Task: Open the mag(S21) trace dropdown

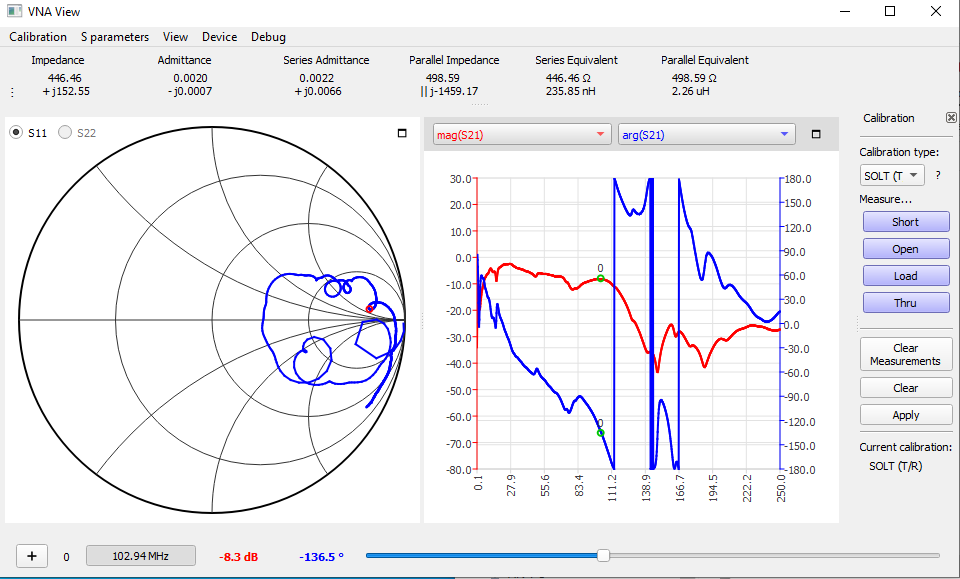Action: click(522, 135)
